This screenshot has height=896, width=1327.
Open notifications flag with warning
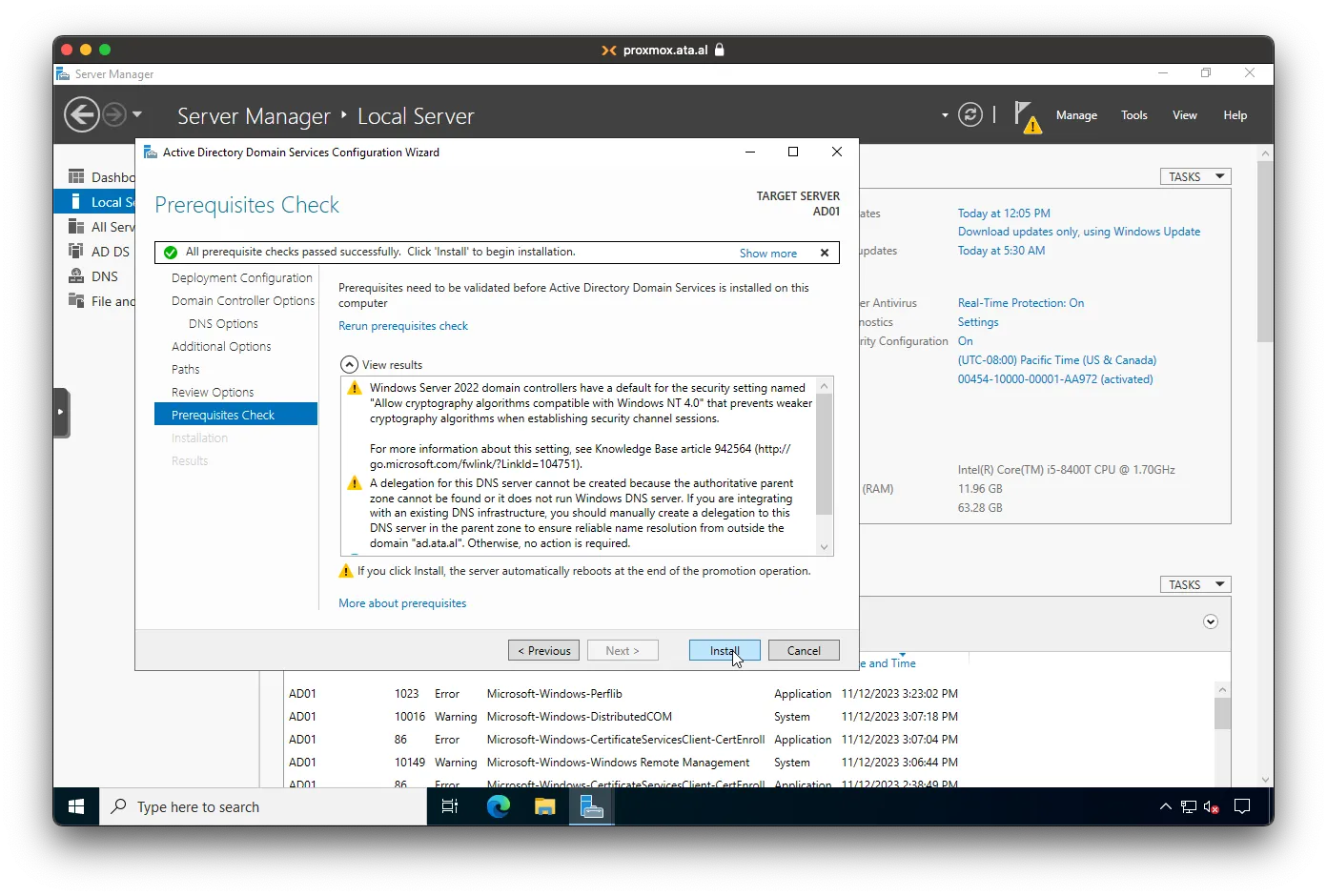click(1027, 116)
